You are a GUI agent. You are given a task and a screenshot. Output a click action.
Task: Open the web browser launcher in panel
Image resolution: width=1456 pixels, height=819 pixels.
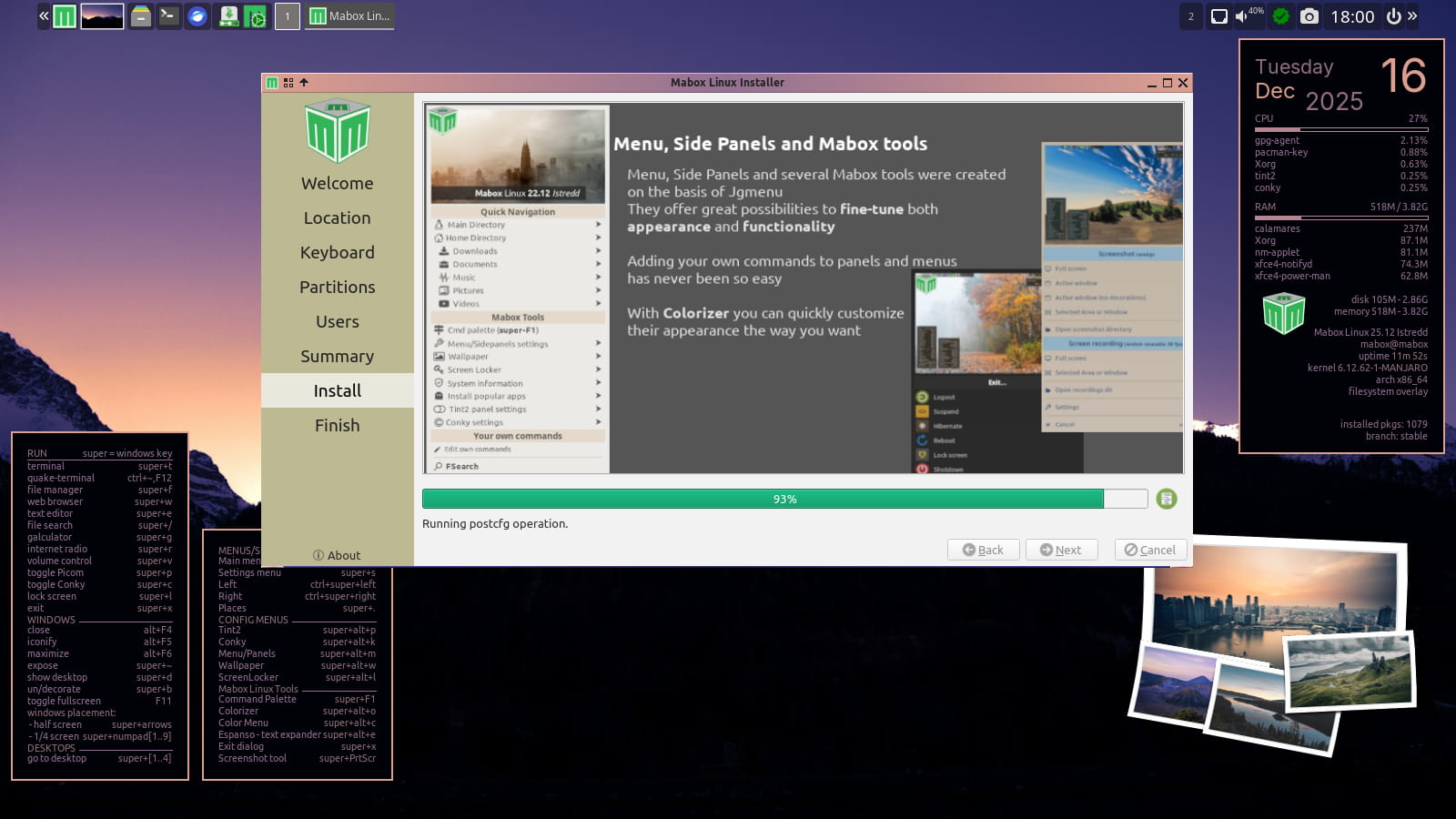tap(197, 16)
